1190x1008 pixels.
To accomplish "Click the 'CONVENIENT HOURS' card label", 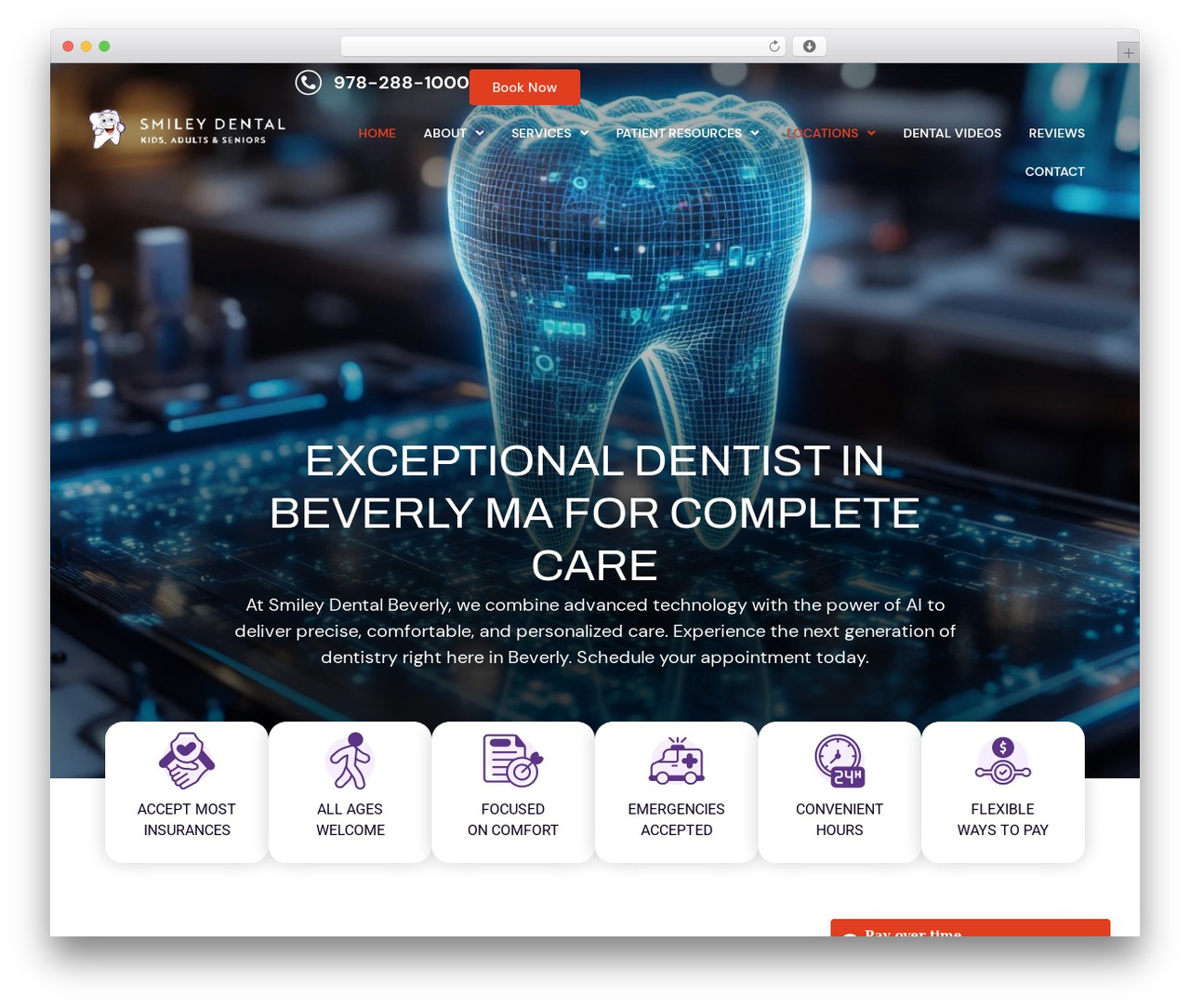I will pyautogui.click(x=840, y=819).
